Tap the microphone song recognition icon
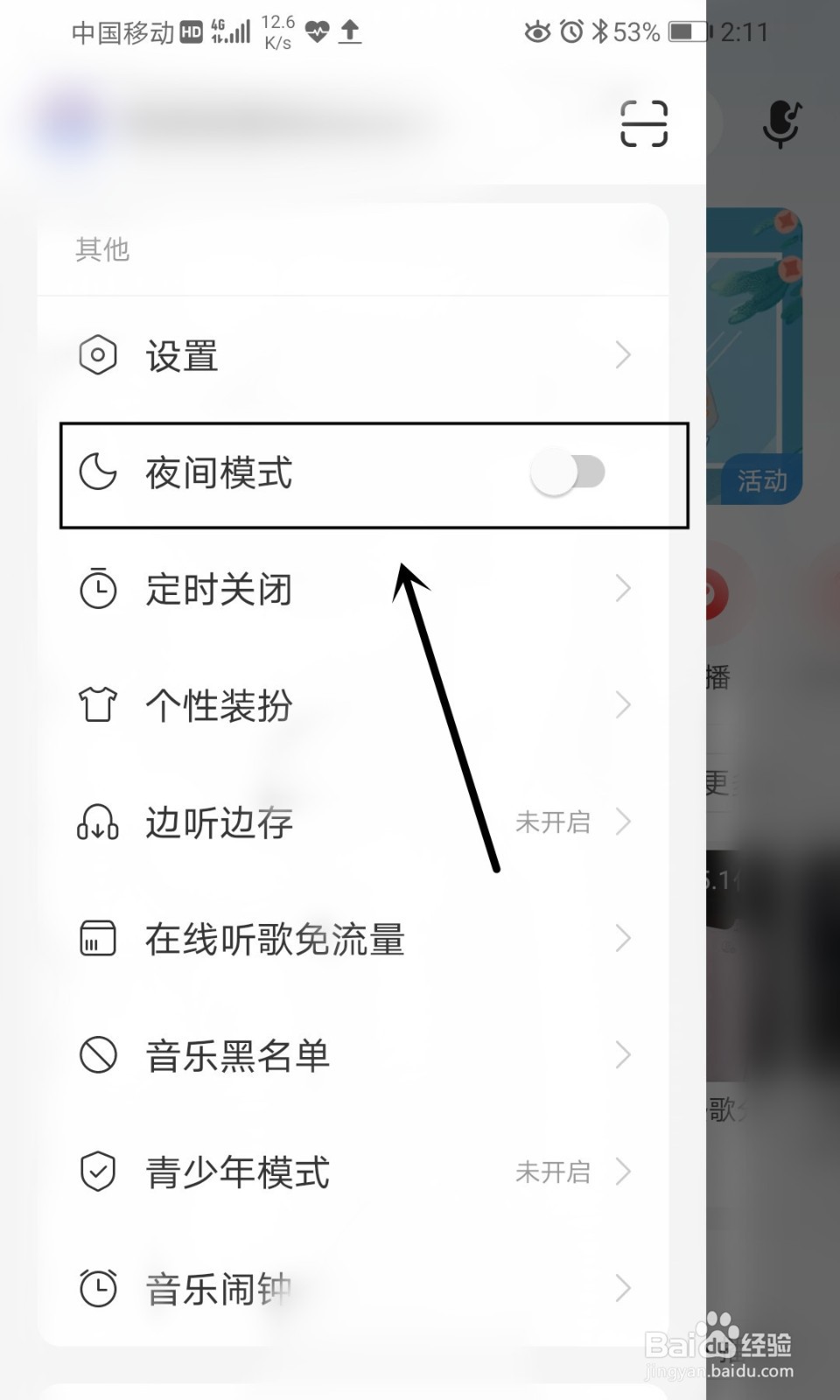840x1400 pixels. pyautogui.click(x=780, y=123)
